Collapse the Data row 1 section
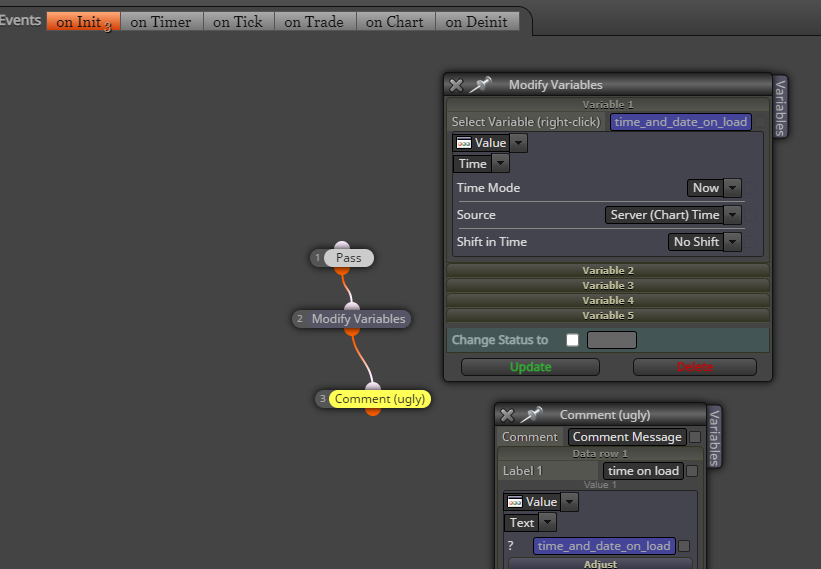 click(x=600, y=453)
